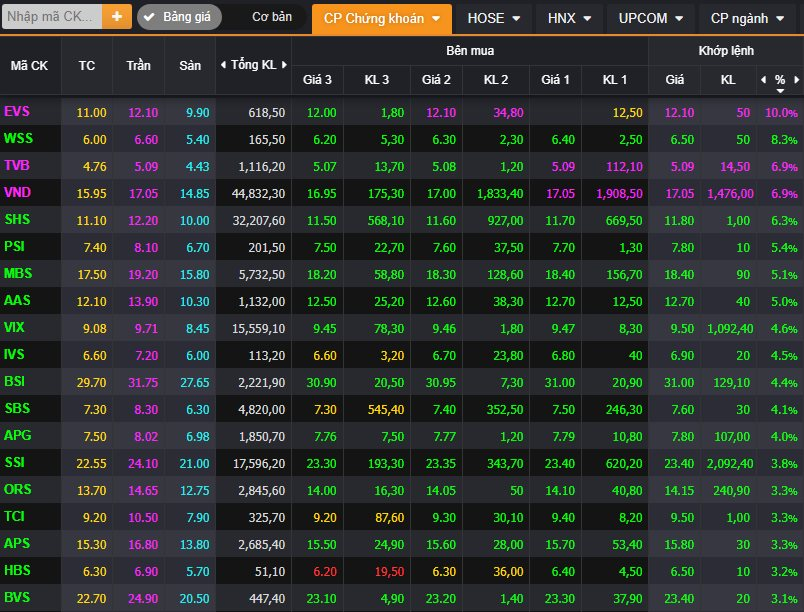Expand the HOSE exchange dropdown
This screenshot has width=804, height=612.
coord(494,18)
